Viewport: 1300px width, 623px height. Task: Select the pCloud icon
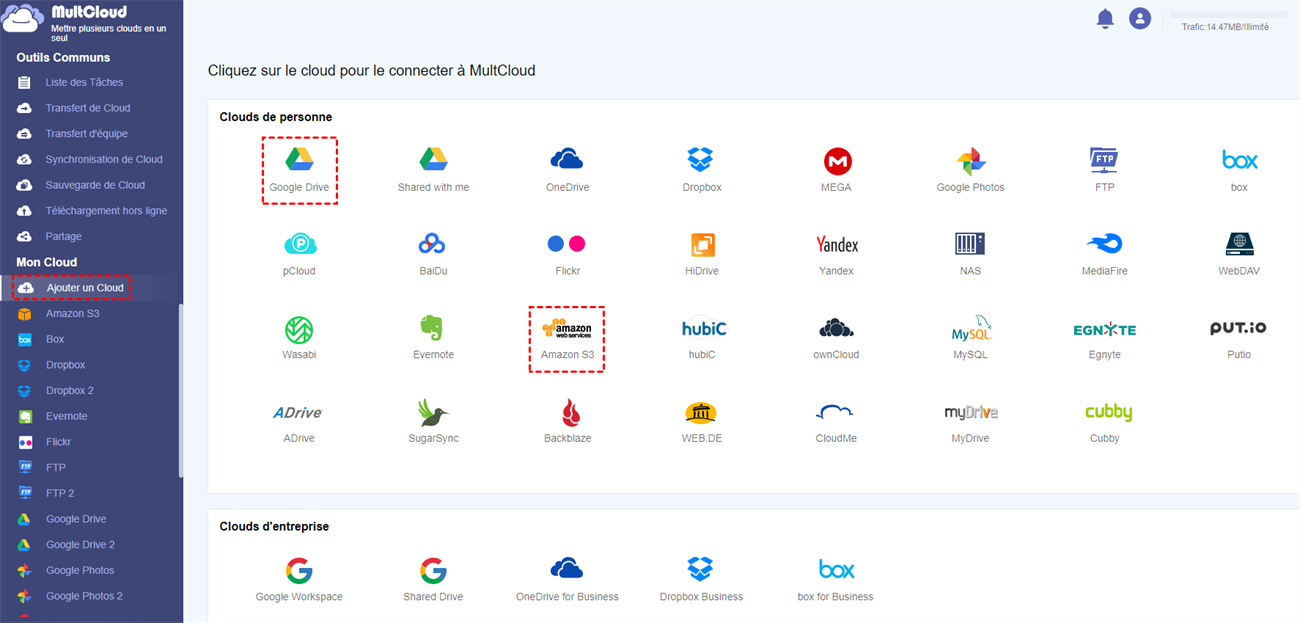pos(299,244)
